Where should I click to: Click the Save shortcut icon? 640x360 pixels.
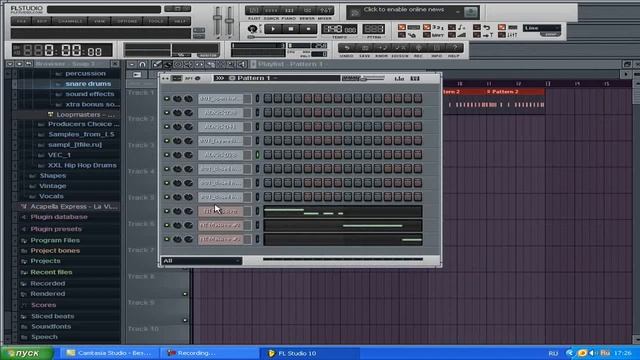364,48
